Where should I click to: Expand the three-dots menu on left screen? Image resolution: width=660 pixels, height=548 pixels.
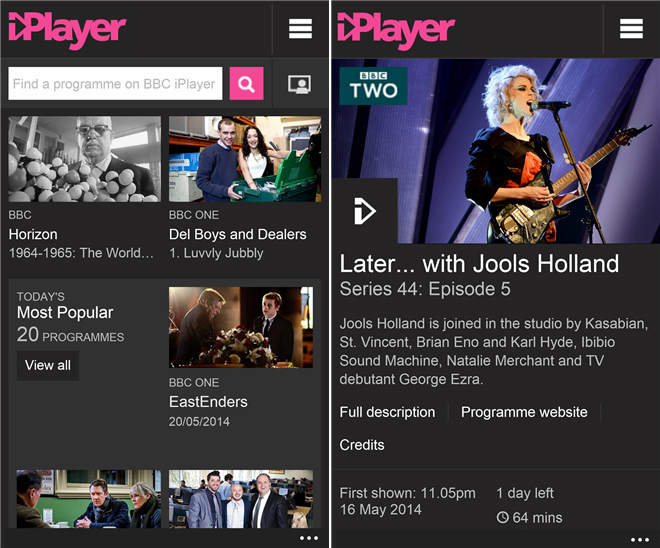pyautogui.click(x=309, y=538)
